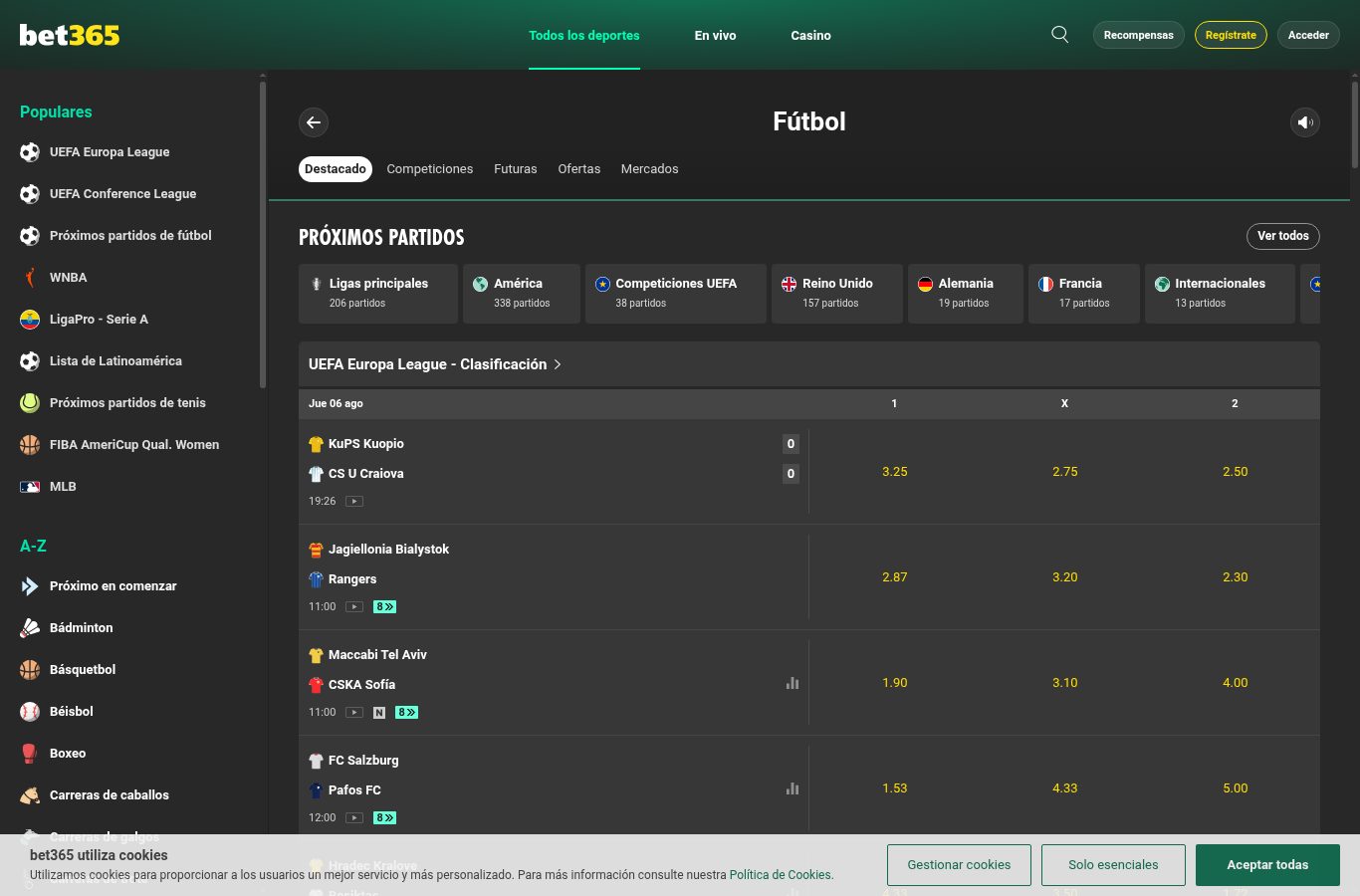Click the sidebar scrollbar
Image resolution: width=1360 pixels, height=896 pixels.
click(263, 234)
